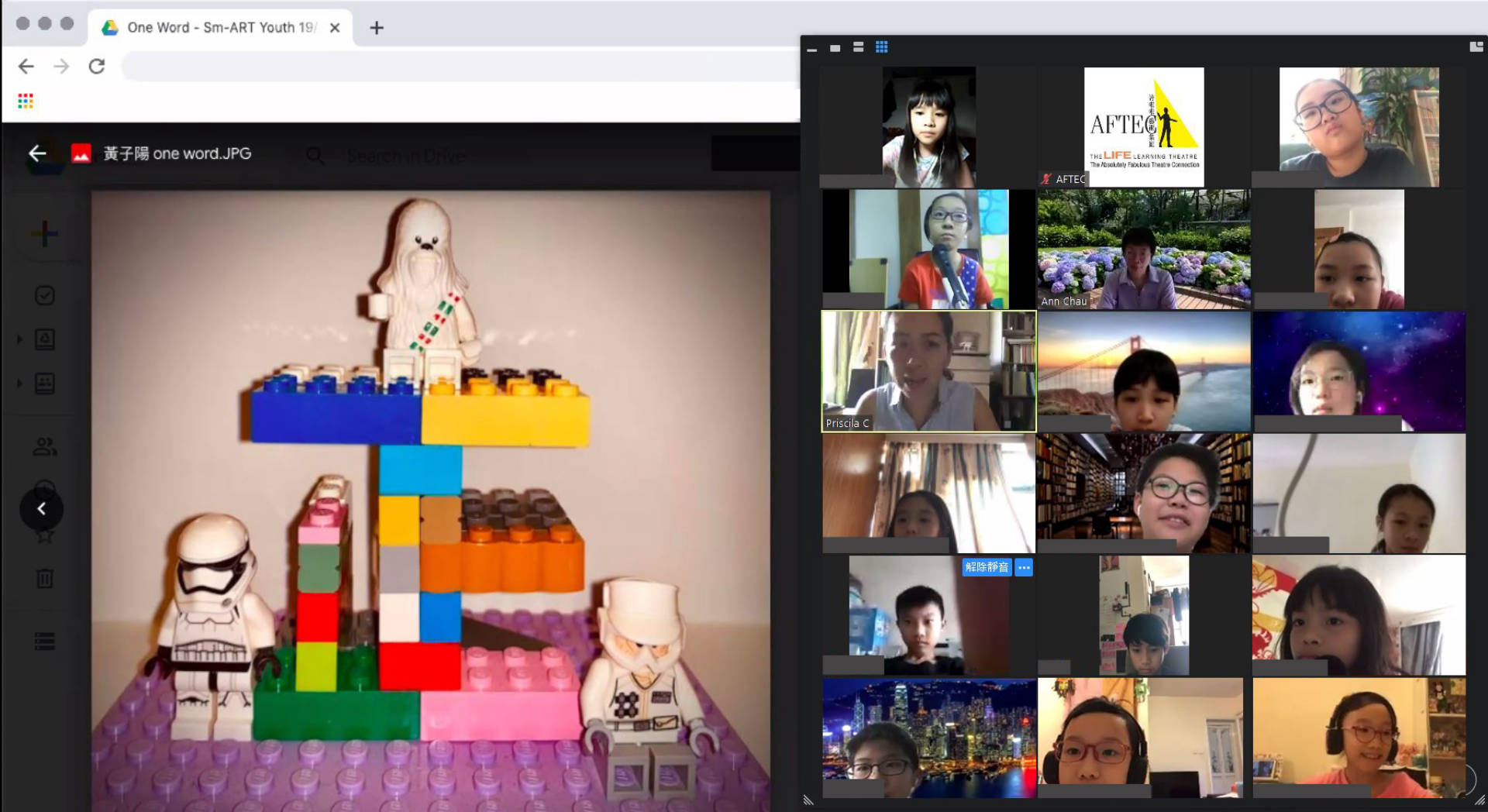
Task: Click the Google Drive favicon on tab
Action: pyautogui.click(x=110, y=27)
